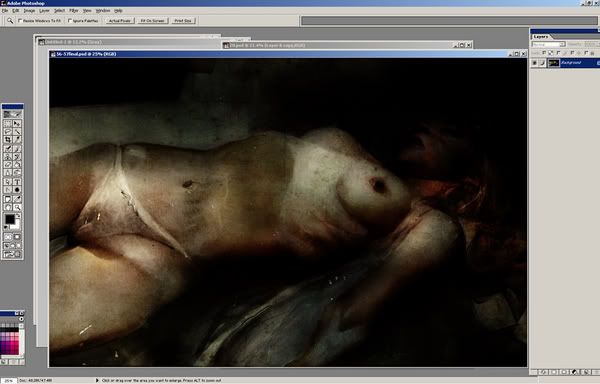Enable Ignore Palettes checkbox

tap(70, 21)
